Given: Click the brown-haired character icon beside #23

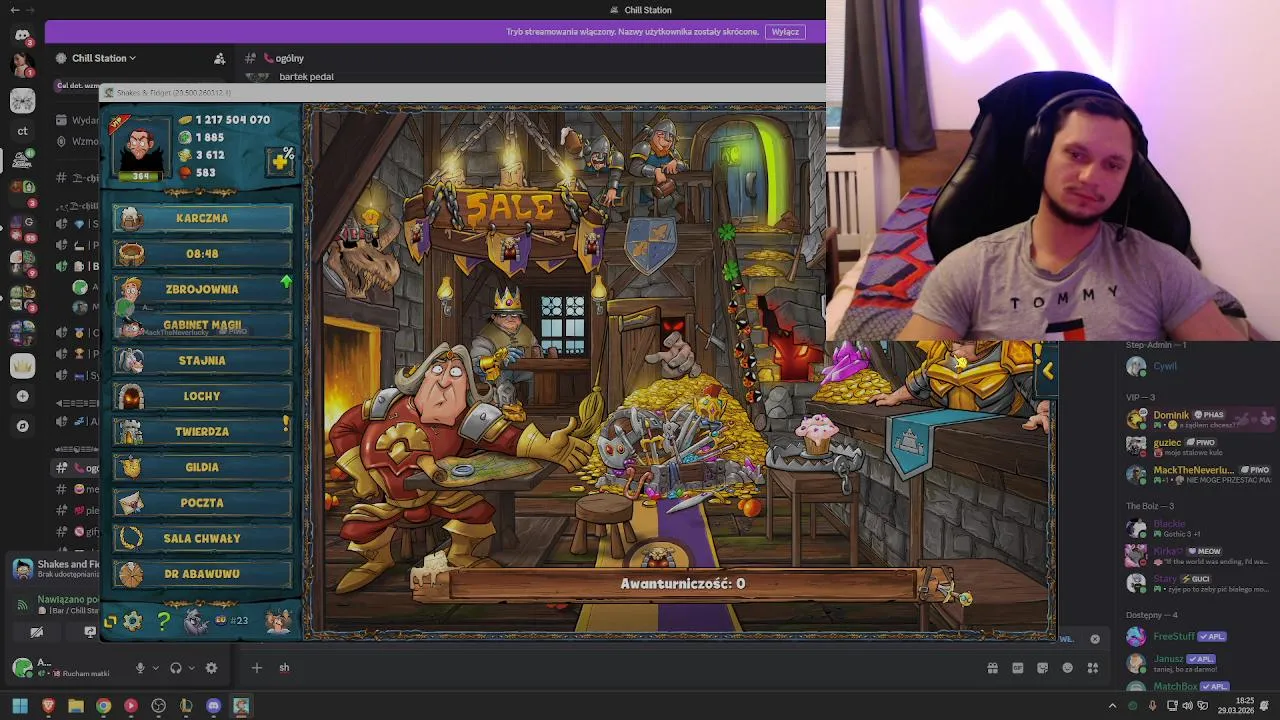Looking at the screenshot, I should click(x=278, y=621).
